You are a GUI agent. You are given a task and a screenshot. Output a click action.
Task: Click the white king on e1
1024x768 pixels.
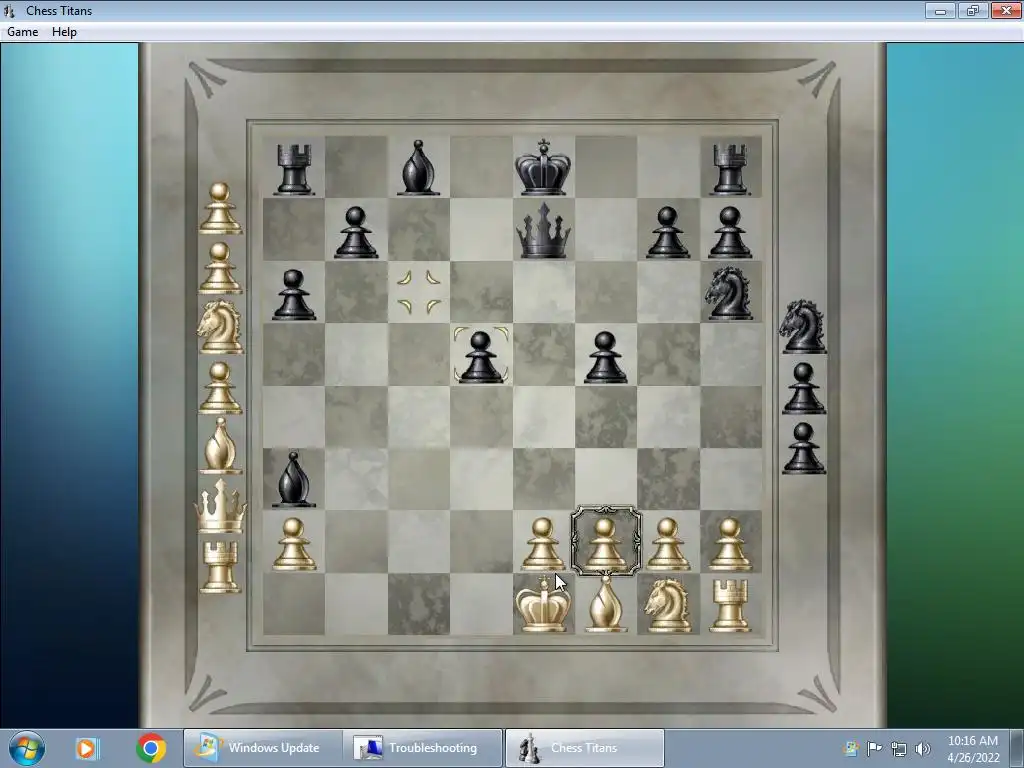(543, 605)
